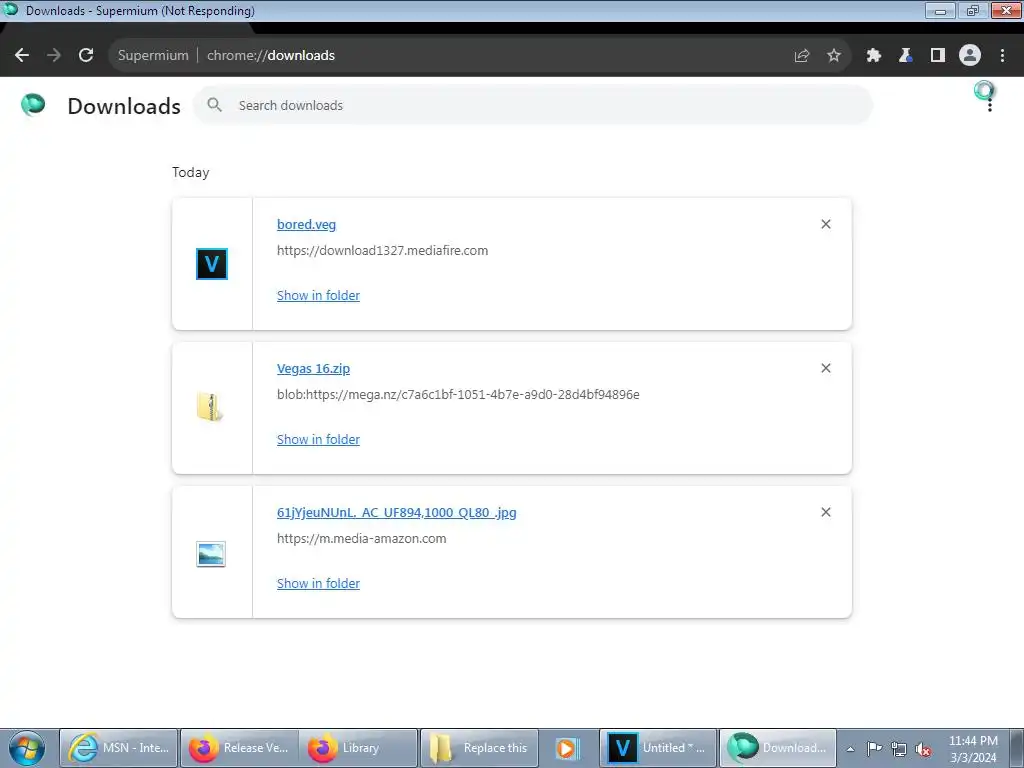Switch to Firefox Library taskbar window
The width and height of the screenshot is (1024, 768).
click(x=359, y=748)
